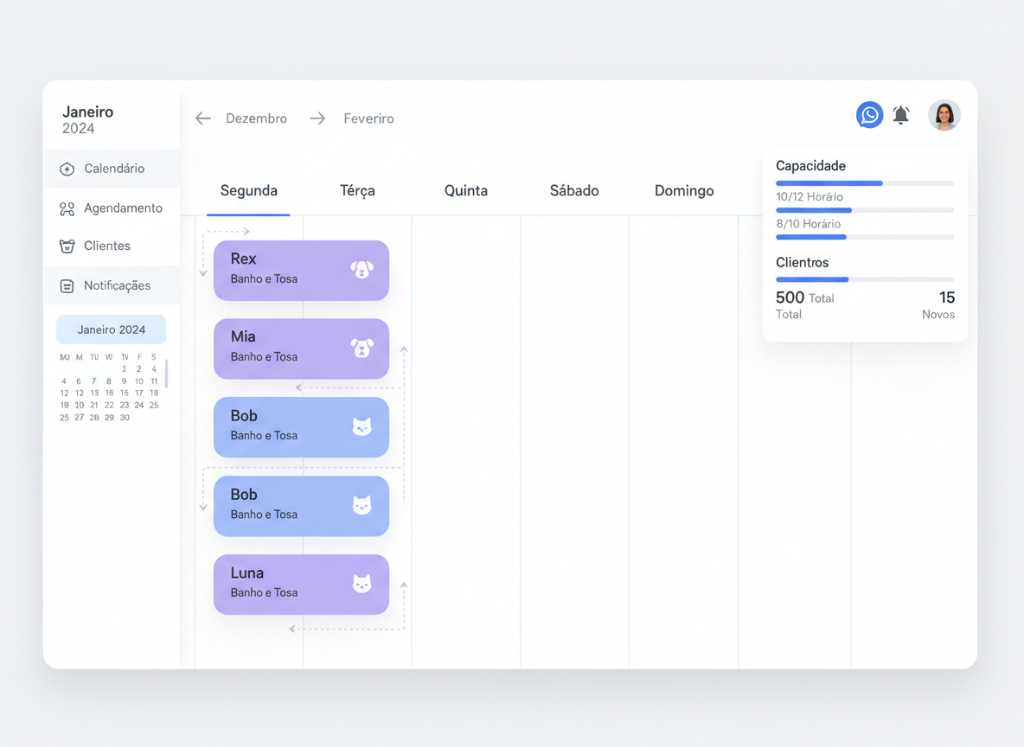Click the left arrow before Dezembro
The image size is (1024, 747).
pyautogui.click(x=203, y=118)
